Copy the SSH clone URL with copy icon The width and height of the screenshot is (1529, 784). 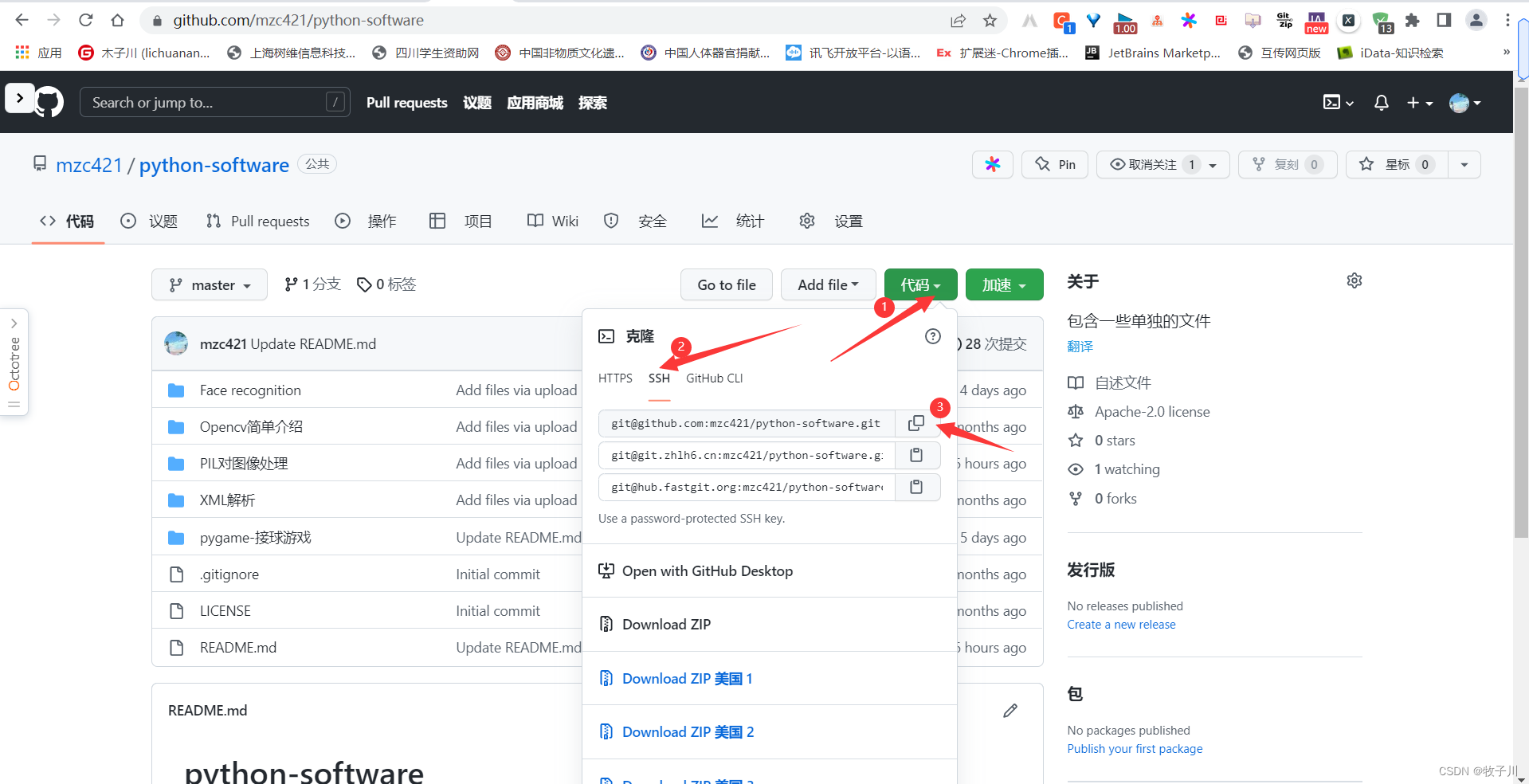pyautogui.click(x=915, y=423)
